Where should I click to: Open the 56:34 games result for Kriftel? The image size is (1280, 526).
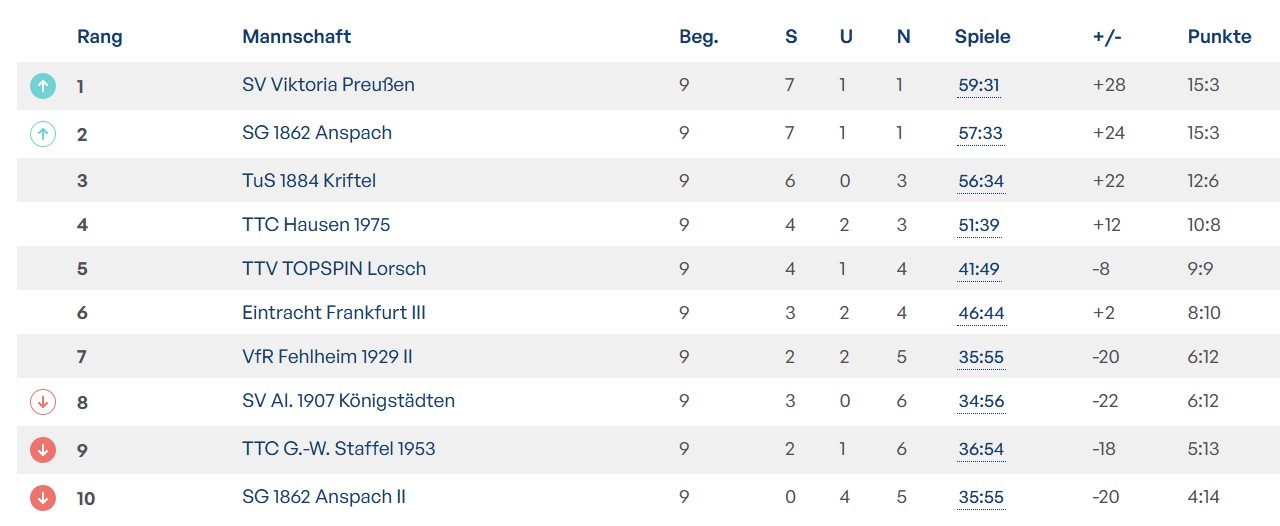point(980,182)
